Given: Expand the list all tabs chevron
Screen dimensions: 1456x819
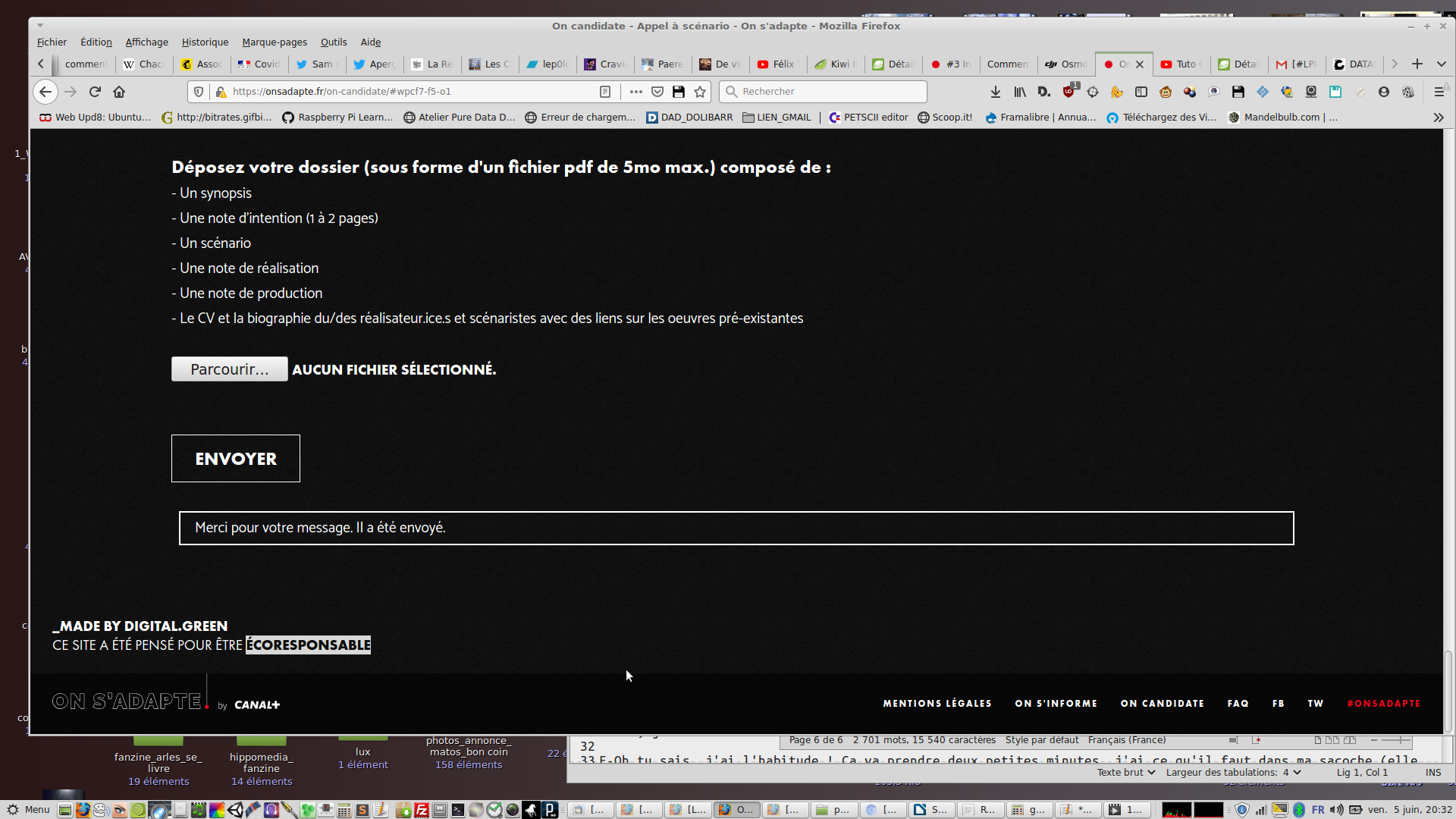Looking at the screenshot, I should click(1442, 64).
